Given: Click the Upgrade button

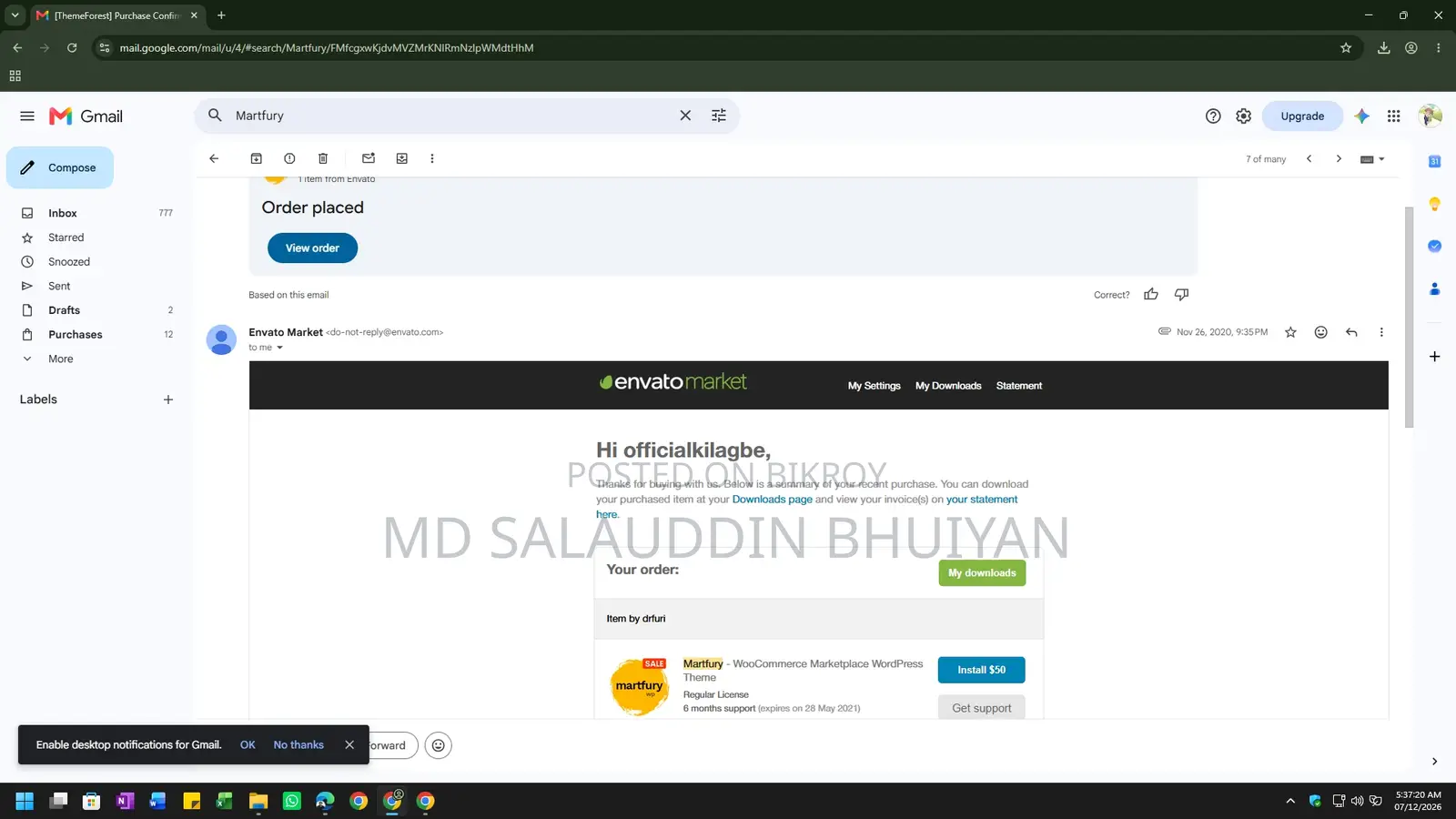Looking at the screenshot, I should coord(1302,116).
